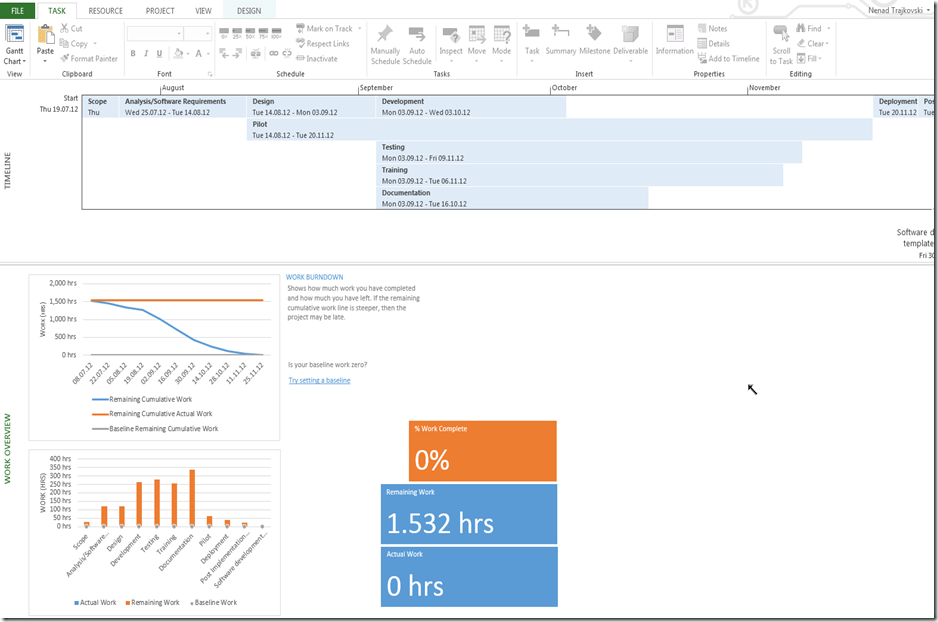Viewport: 938px width, 622px height.
Task: Toggle bold formatting
Action: click(132, 54)
